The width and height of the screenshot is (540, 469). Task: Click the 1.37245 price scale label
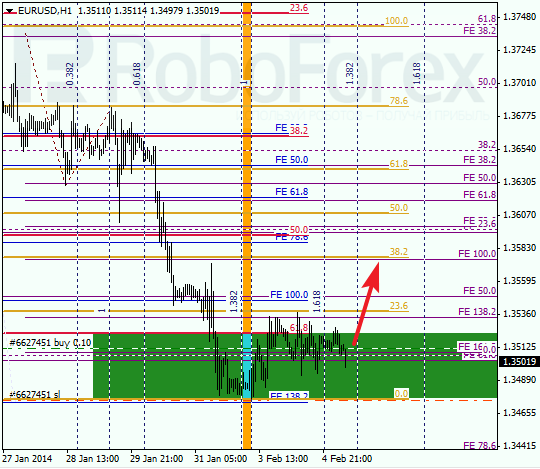(520, 50)
